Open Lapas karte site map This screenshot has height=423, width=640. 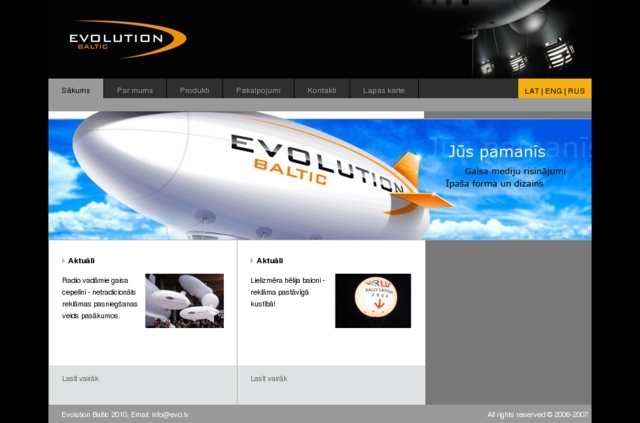tap(384, 90)
